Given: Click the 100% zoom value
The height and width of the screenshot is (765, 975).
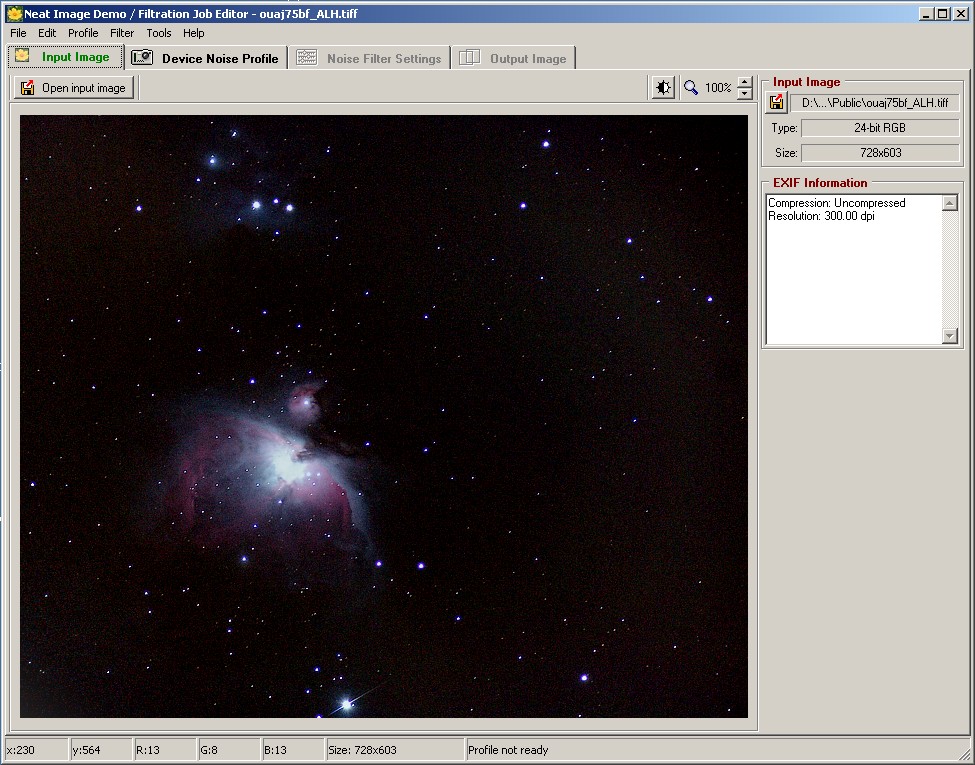Looking at the screenshot, I should point(718,88).
